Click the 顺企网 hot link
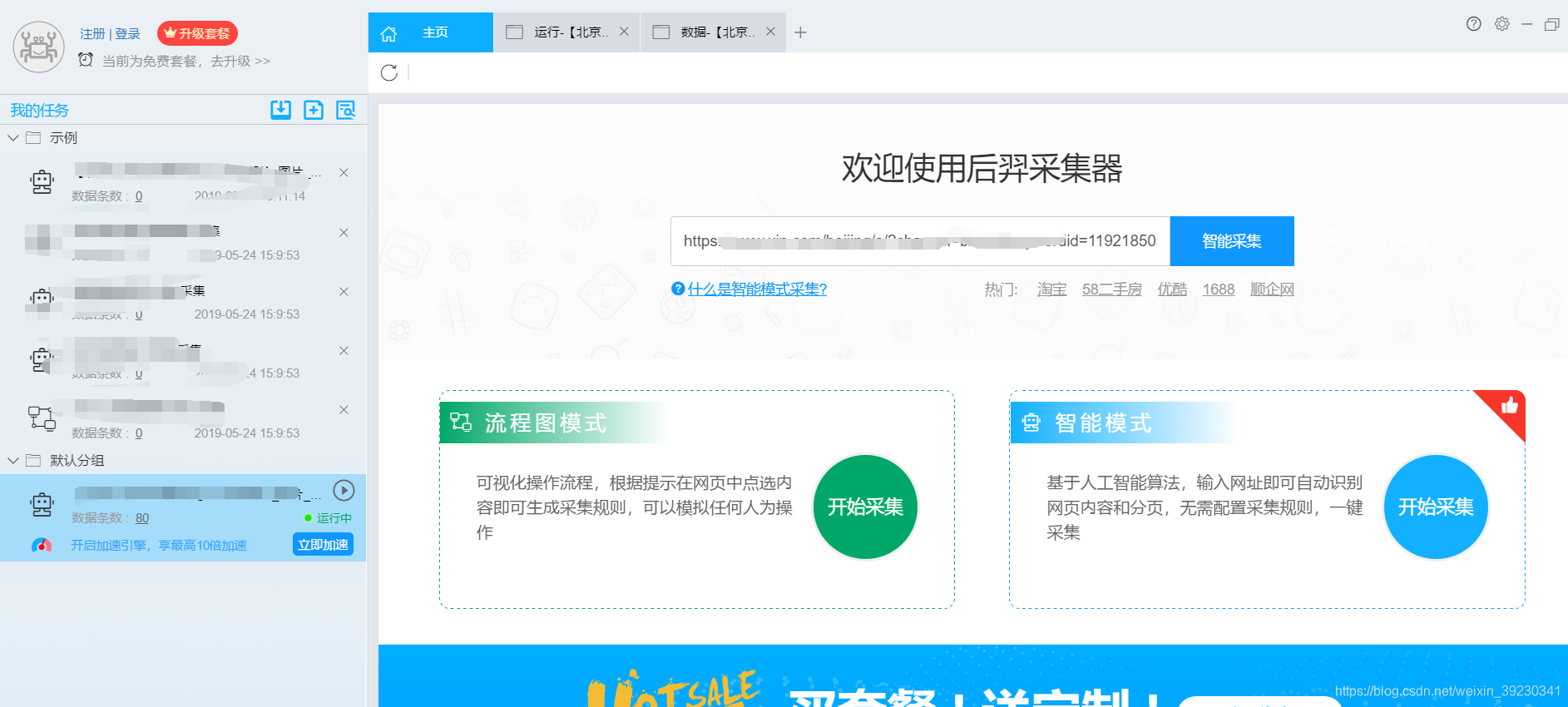Screen dimensions: 1568x707 pos(1272,289)
